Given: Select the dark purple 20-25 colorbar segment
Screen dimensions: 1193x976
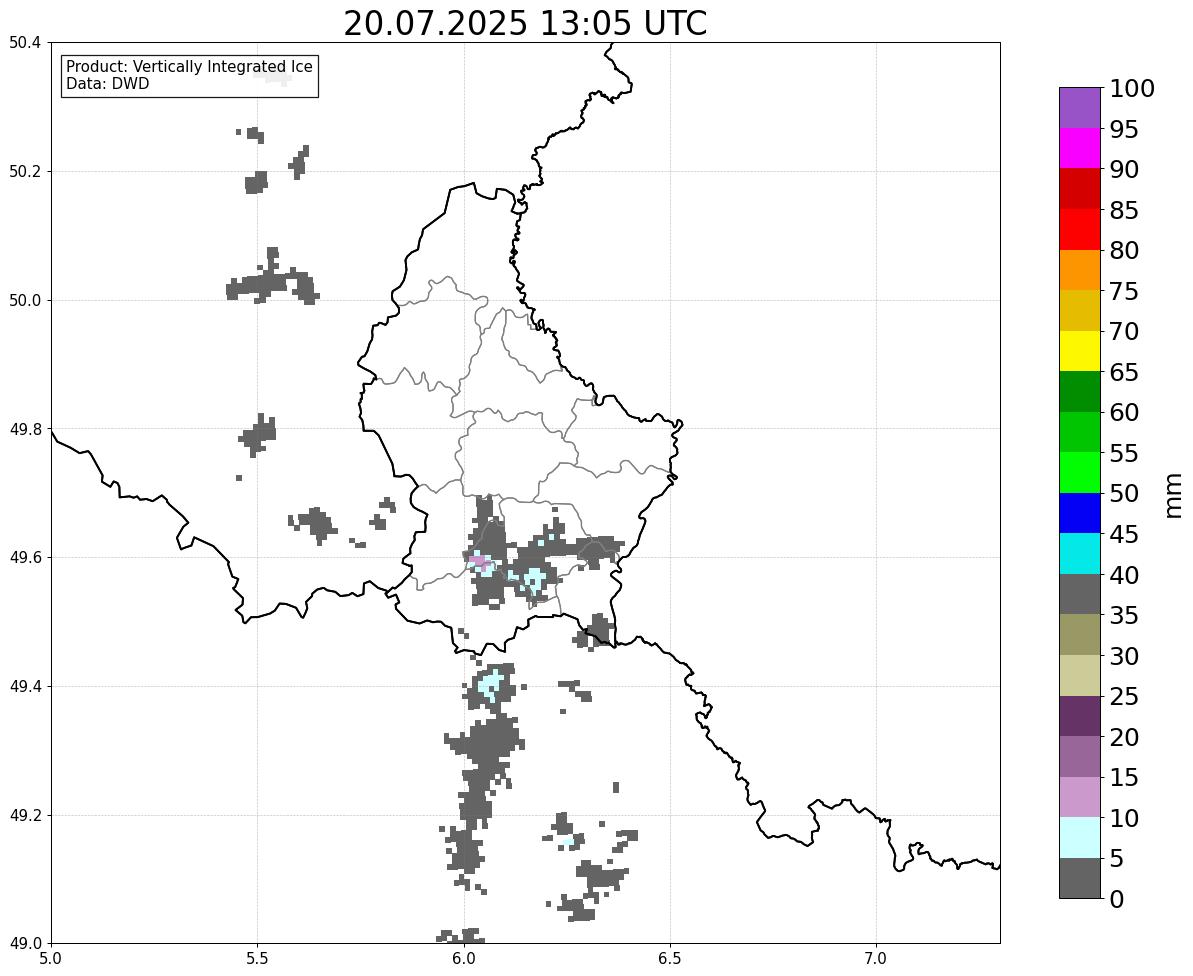Looking at the screenshot, I should click(x=1080, y=716).
